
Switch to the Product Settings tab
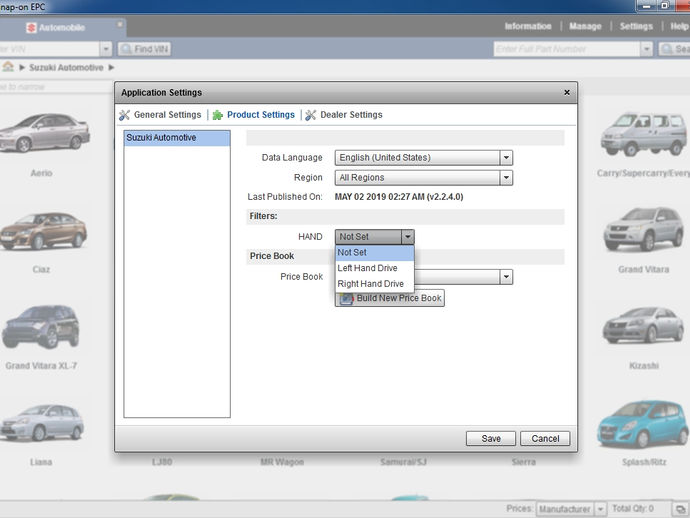[x=261, y=115]
